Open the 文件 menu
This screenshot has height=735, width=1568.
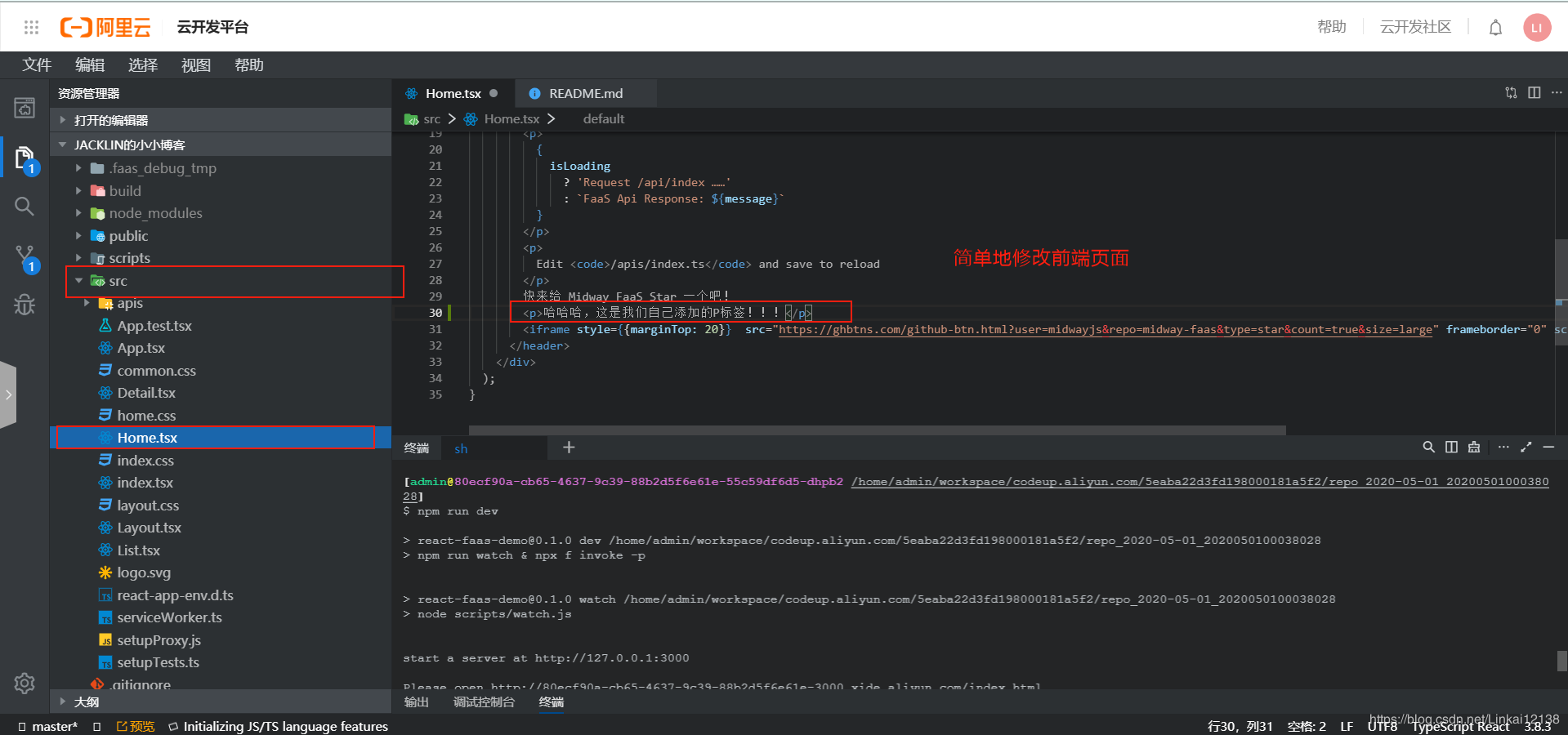pos(37,65)
